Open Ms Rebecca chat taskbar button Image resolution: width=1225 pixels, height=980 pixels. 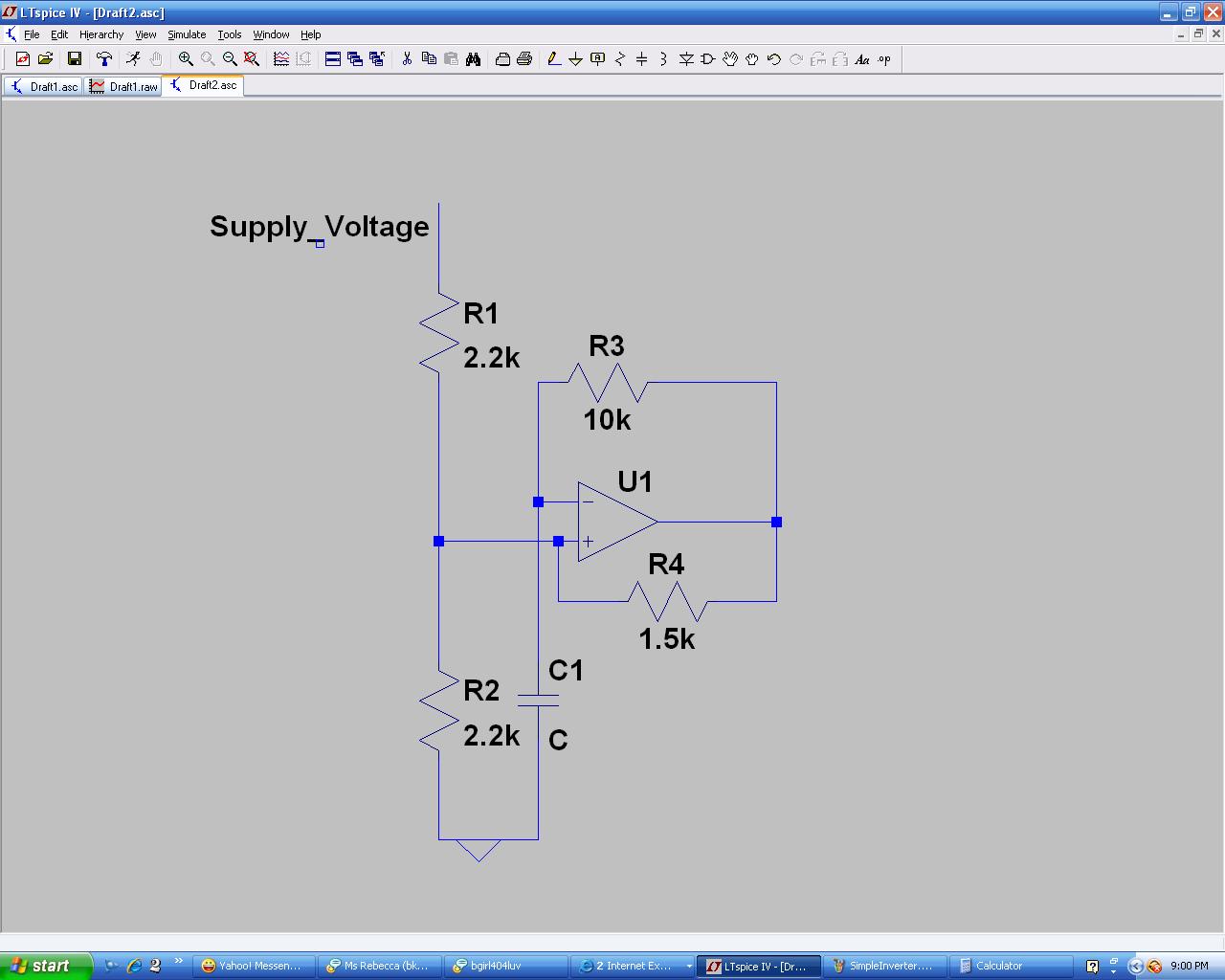[380, 966]
